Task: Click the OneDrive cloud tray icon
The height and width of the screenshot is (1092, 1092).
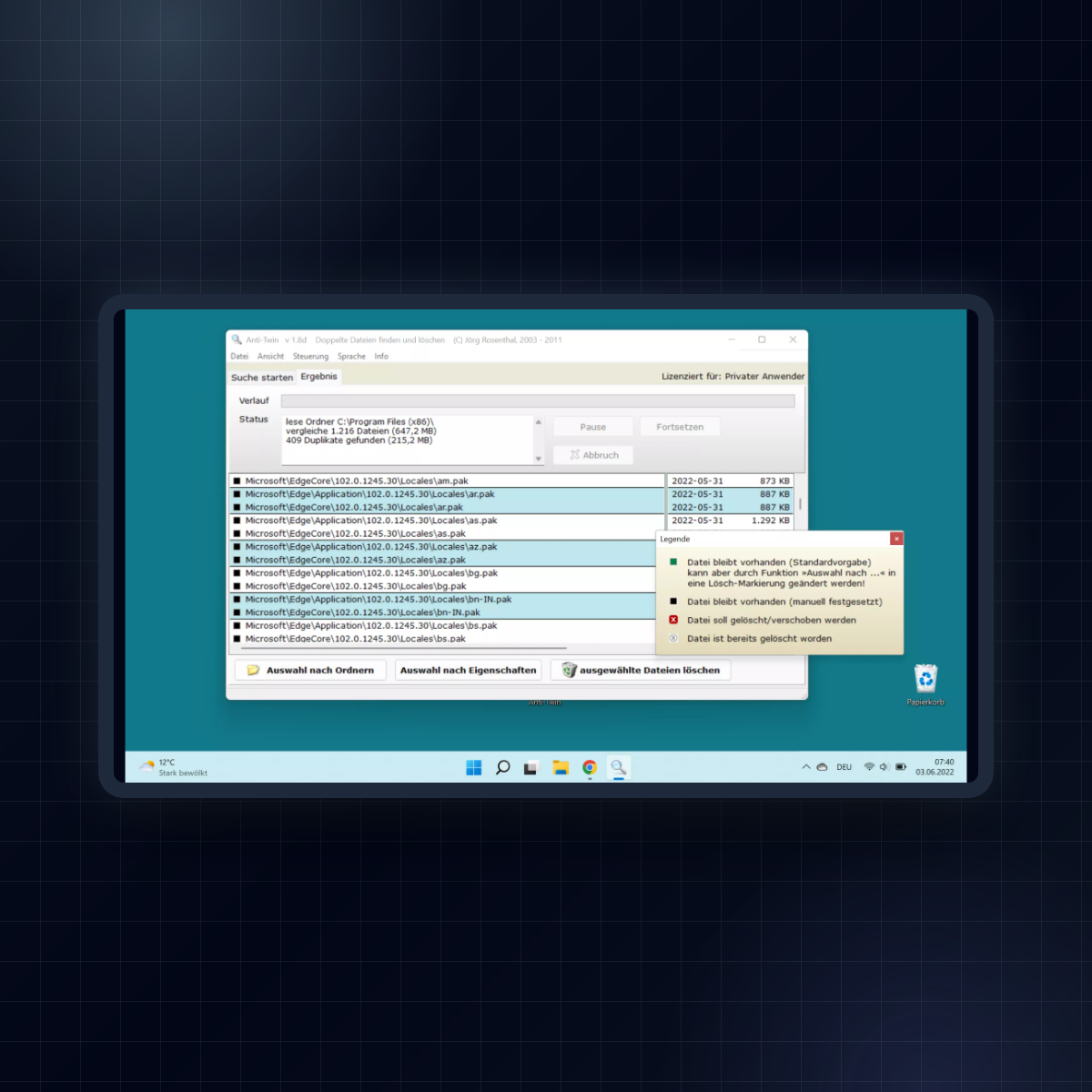Action: [822, 767]
